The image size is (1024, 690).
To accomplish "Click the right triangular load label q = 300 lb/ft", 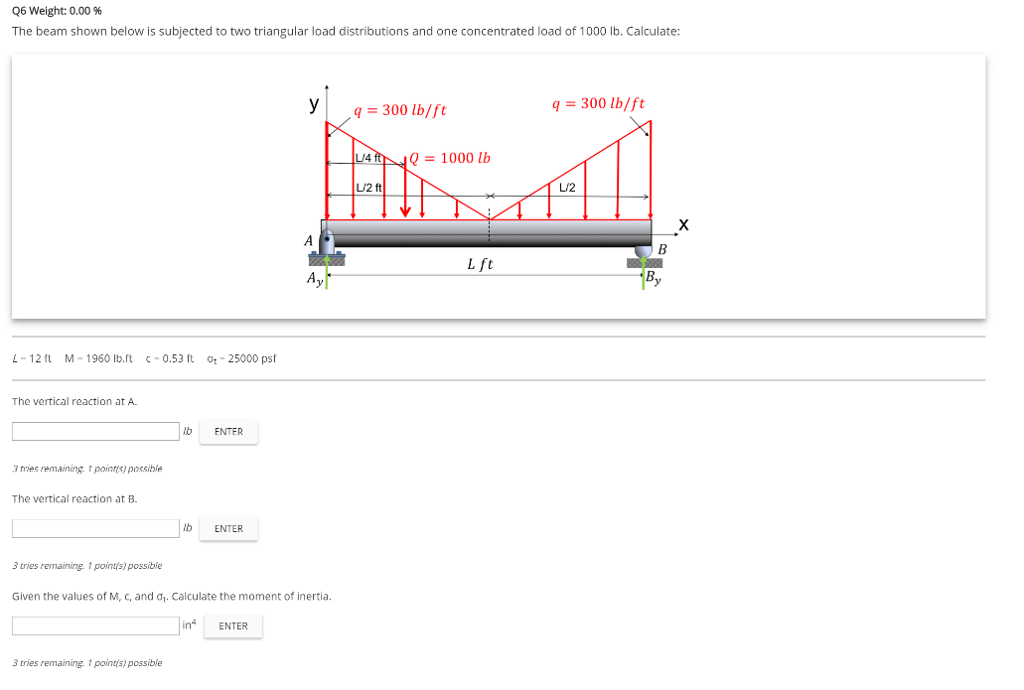I will (598, 102).
